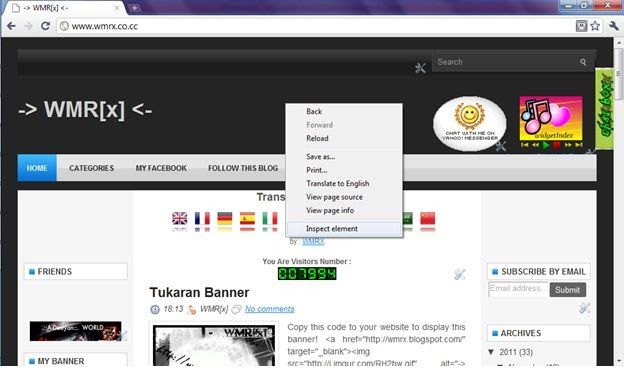Click the Submit email subscription button
This screenshot has width=624, height=368.
567,290
